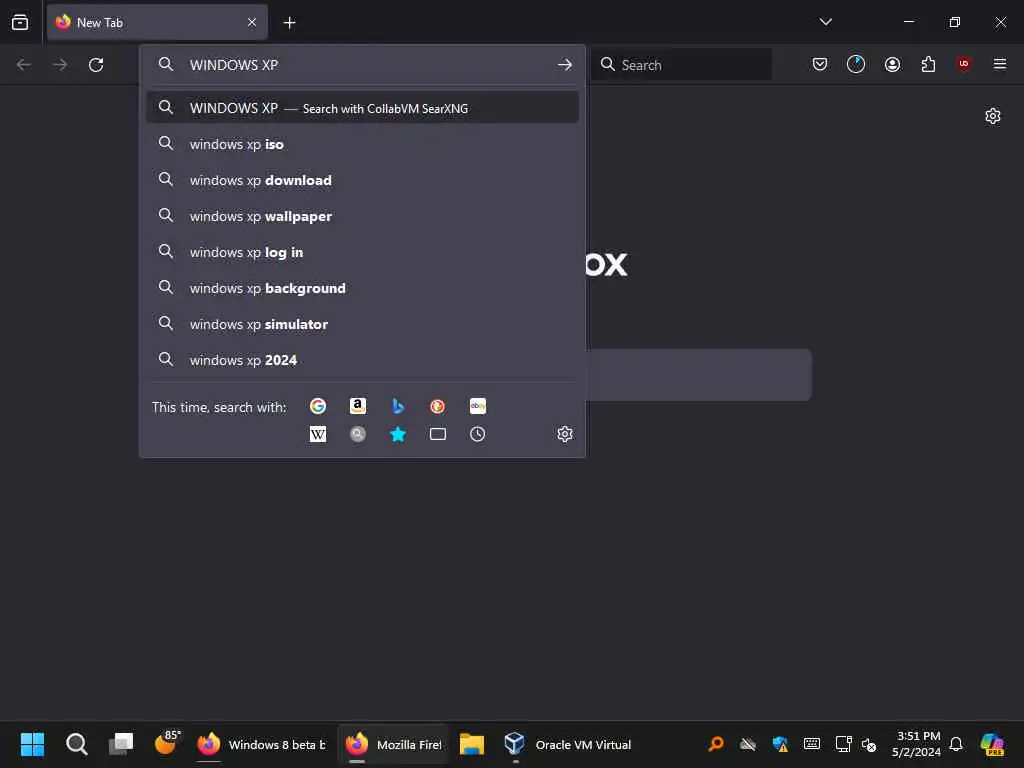Search this time with Amazon
This screenshot has width=1024, height=768.
click(x=358, y=406)
